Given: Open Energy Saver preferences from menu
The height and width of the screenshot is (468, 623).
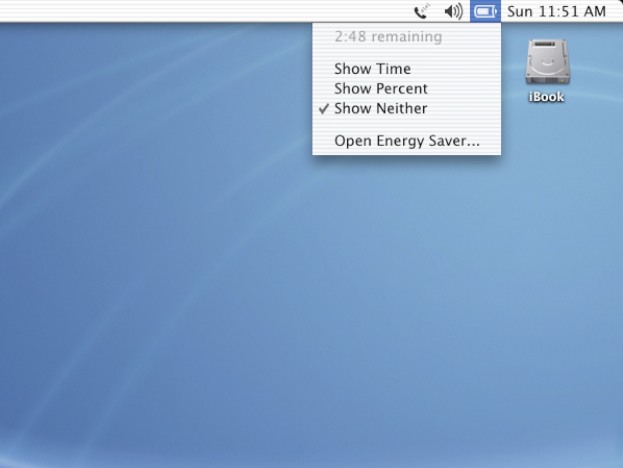Looking at the screenshot, I should pos(406,141).
